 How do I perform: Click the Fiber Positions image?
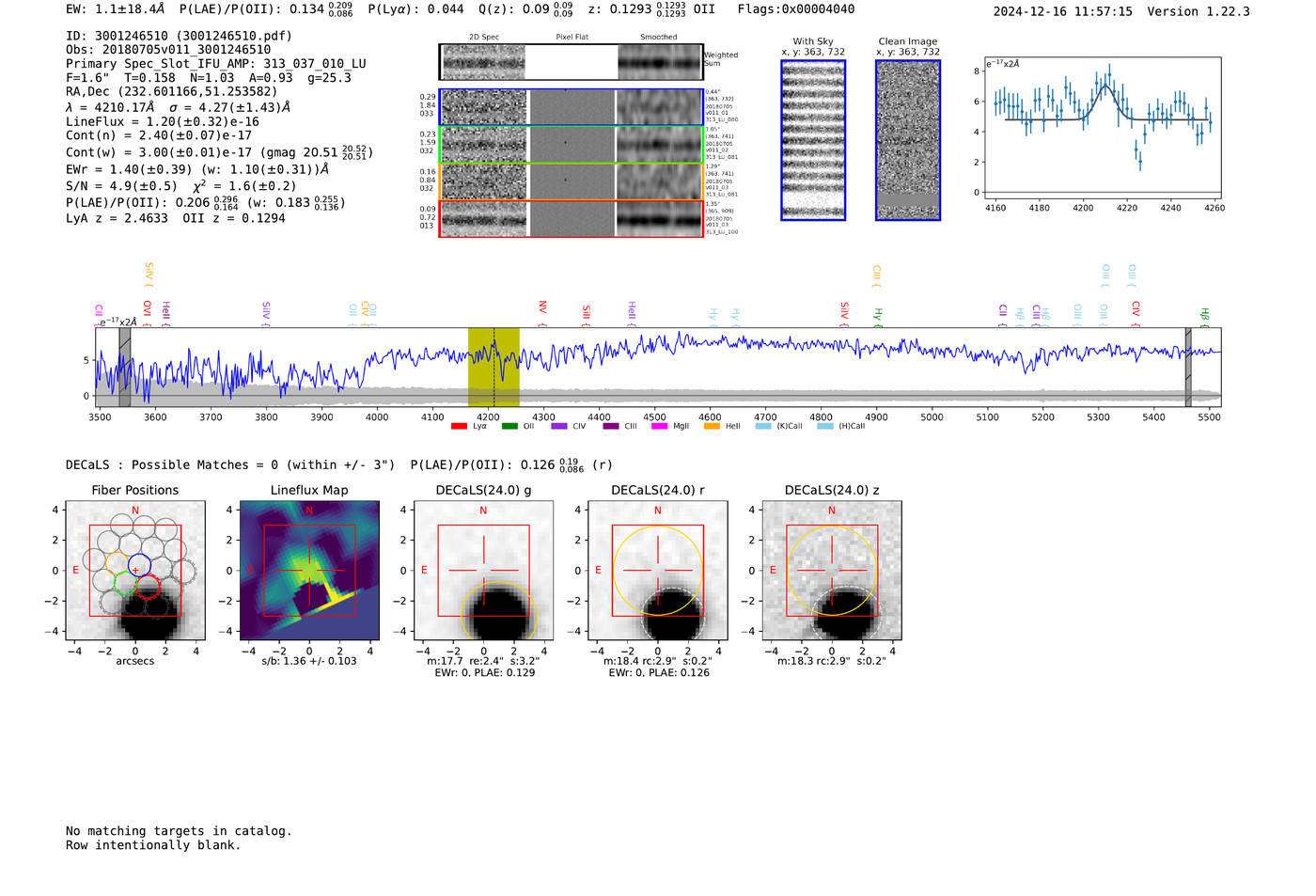135,571
